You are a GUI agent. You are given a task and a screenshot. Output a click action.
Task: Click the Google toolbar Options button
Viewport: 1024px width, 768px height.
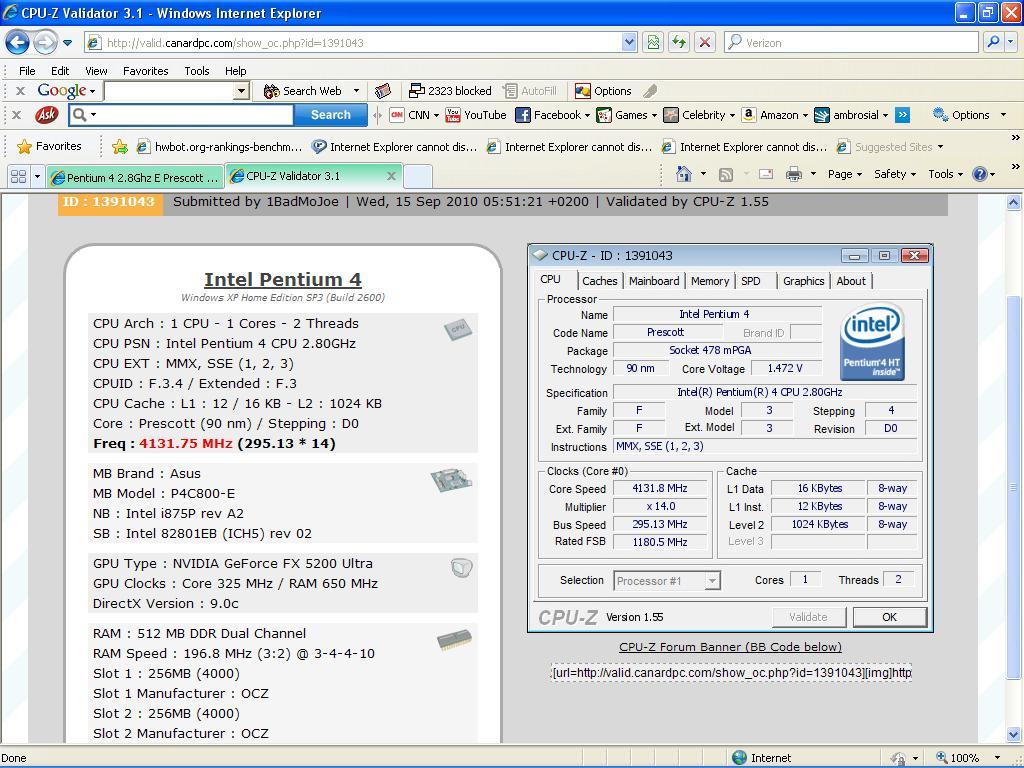click(603, 91)
